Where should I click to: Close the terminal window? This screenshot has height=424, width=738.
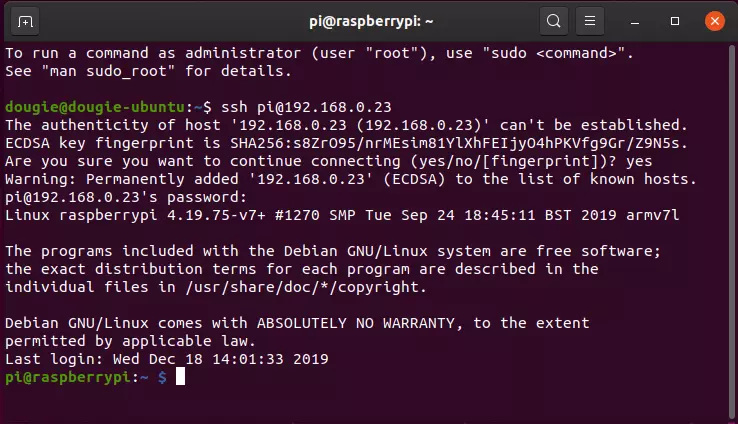coord(714,21)
